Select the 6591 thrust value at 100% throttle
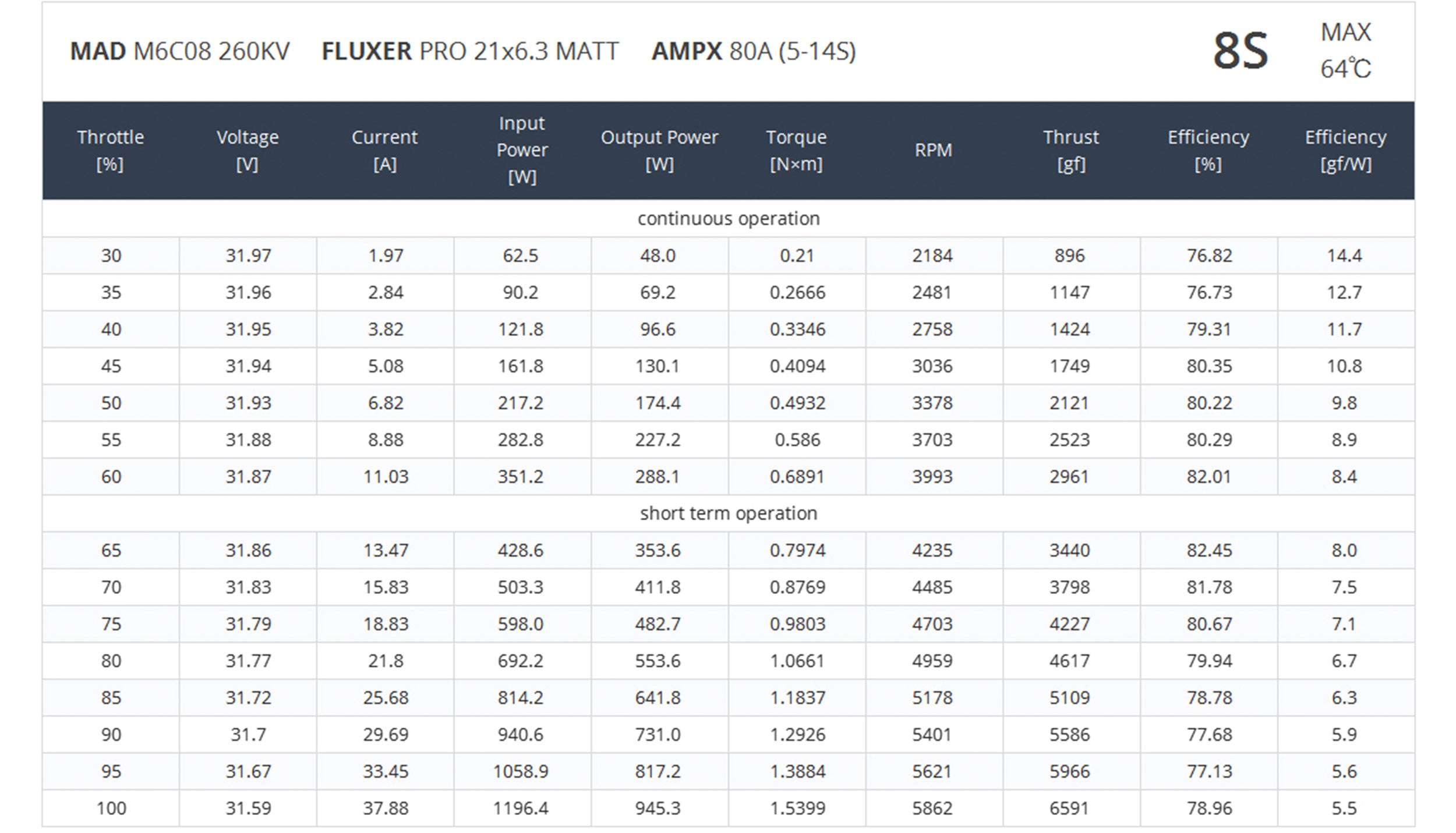 (x=1069, y=808)
